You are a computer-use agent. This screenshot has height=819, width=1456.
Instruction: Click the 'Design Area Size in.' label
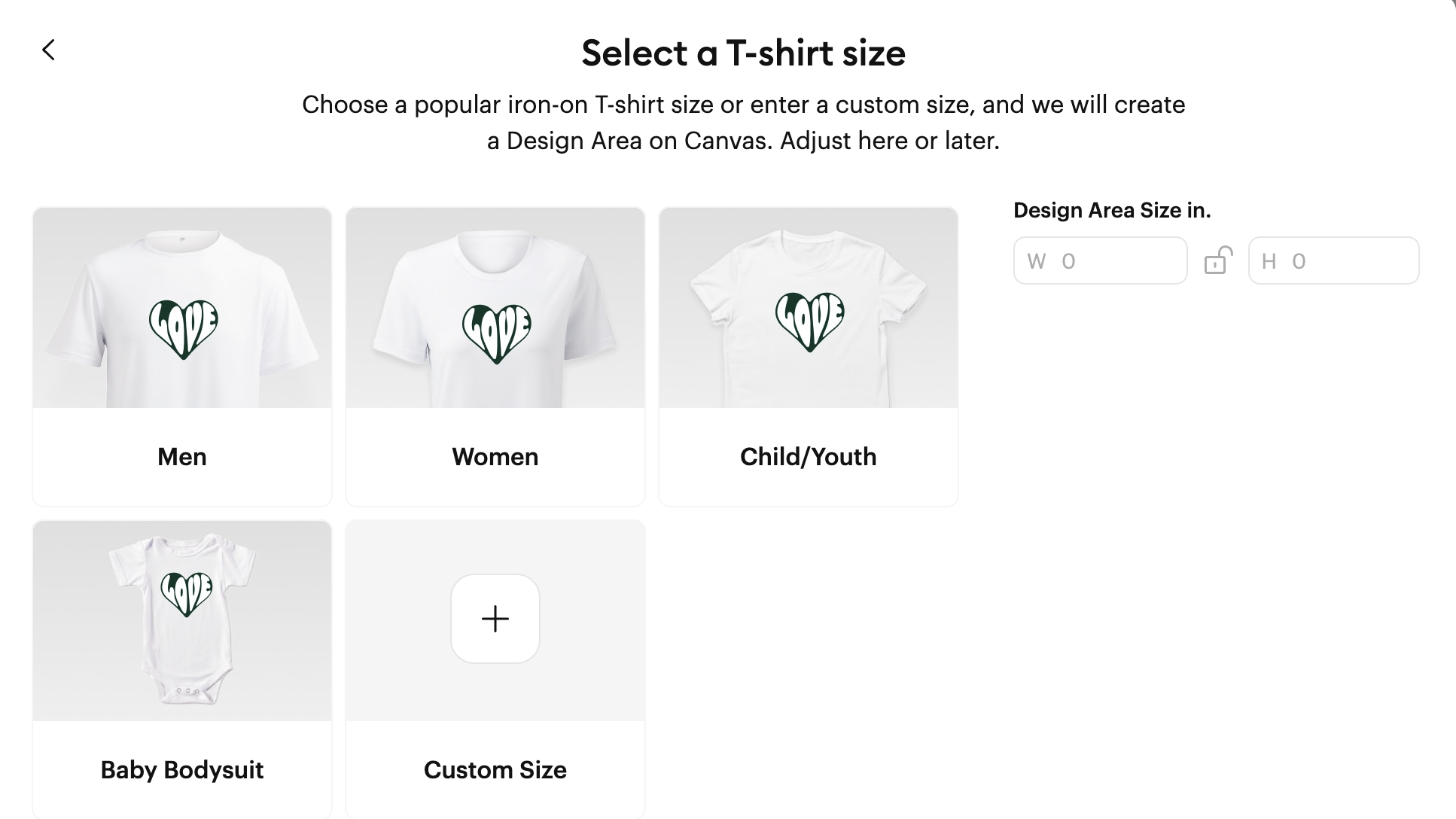pyautogui.click(x=1112, y=211)
